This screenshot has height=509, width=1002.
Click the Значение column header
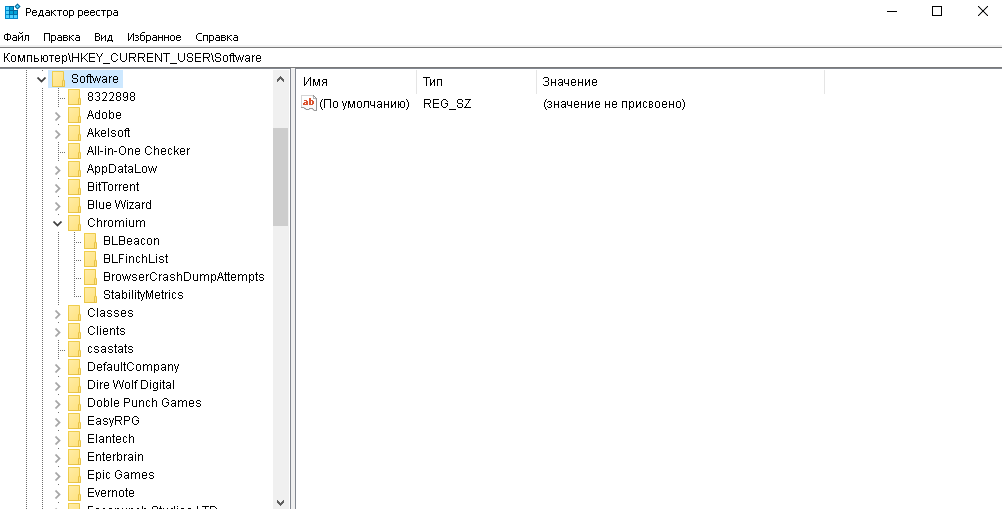(x=681, y=82)
